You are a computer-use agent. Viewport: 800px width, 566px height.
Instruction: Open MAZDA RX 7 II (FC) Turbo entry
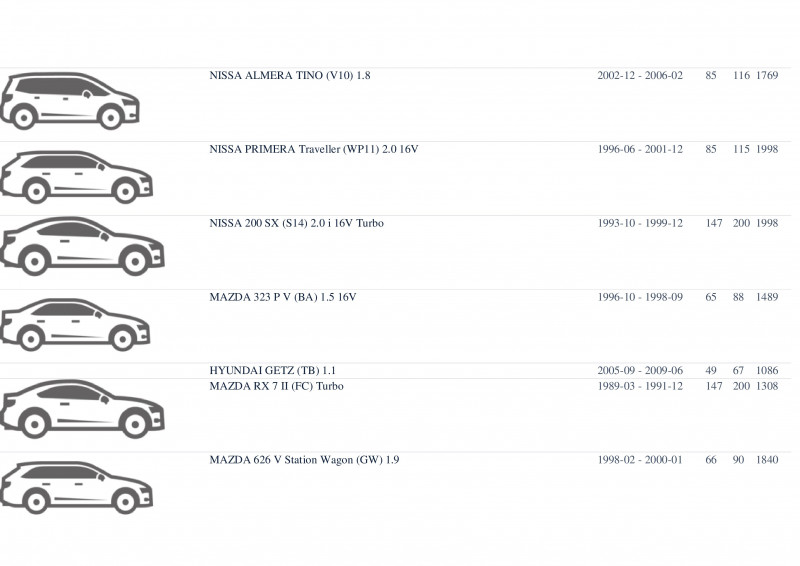(277, 386)
